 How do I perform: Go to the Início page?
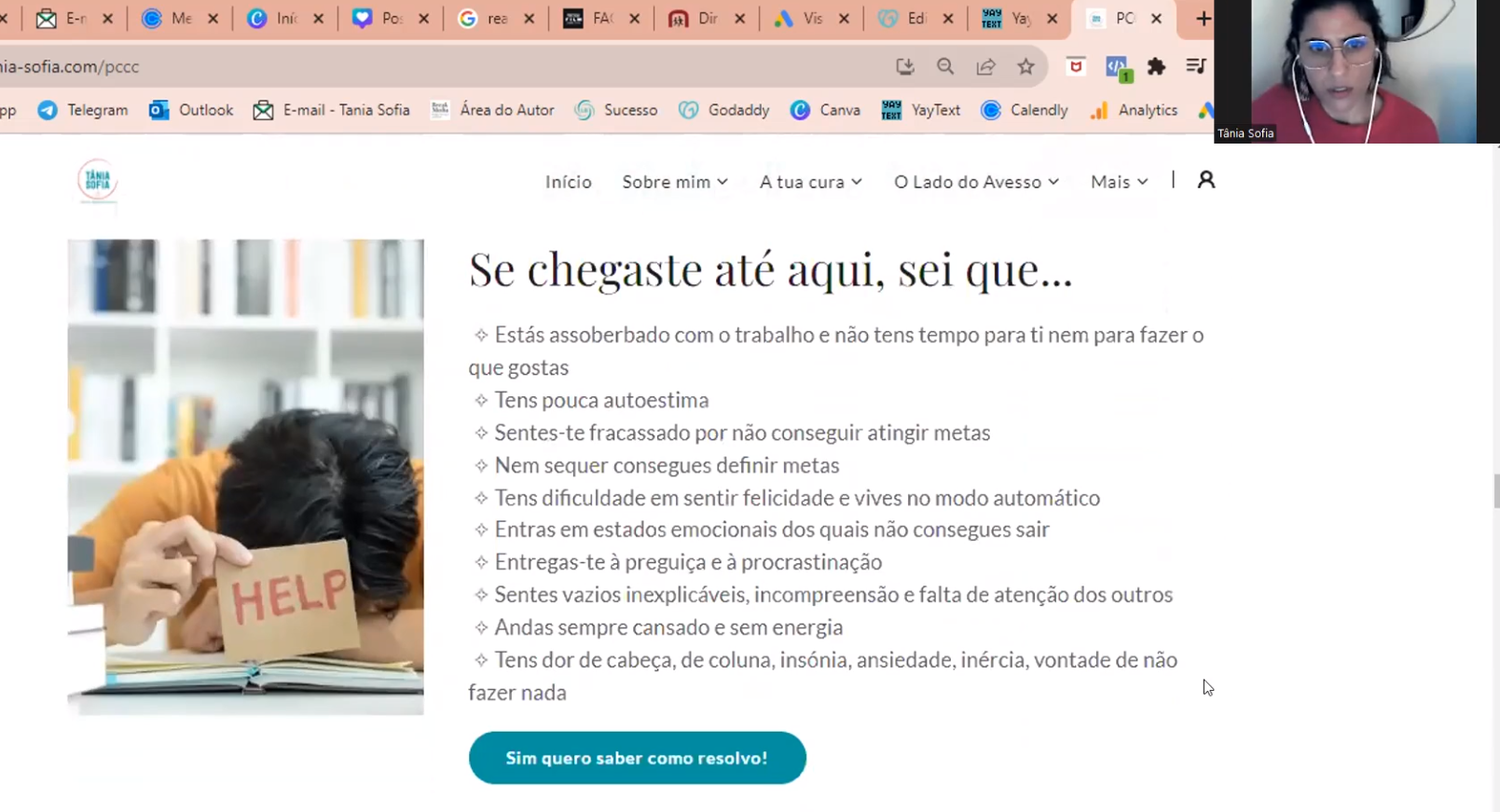(568, 182)
